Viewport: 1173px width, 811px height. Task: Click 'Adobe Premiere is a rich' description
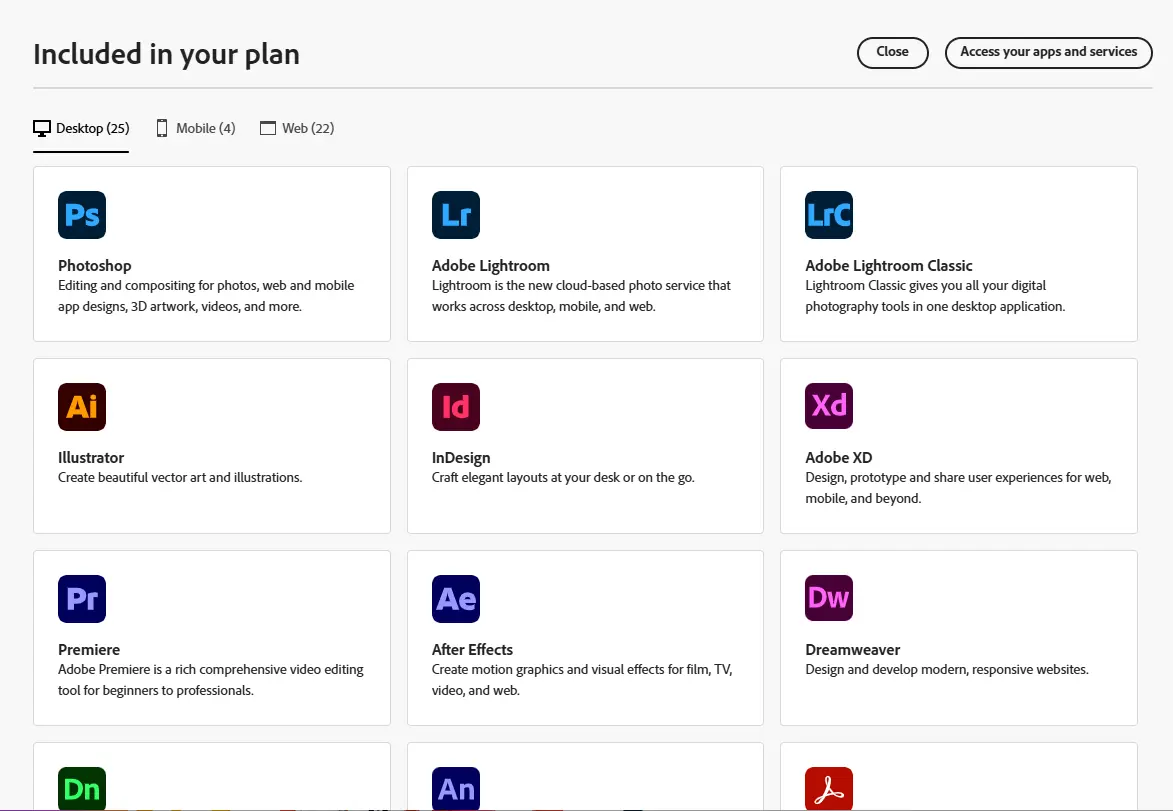click(210, 680)
